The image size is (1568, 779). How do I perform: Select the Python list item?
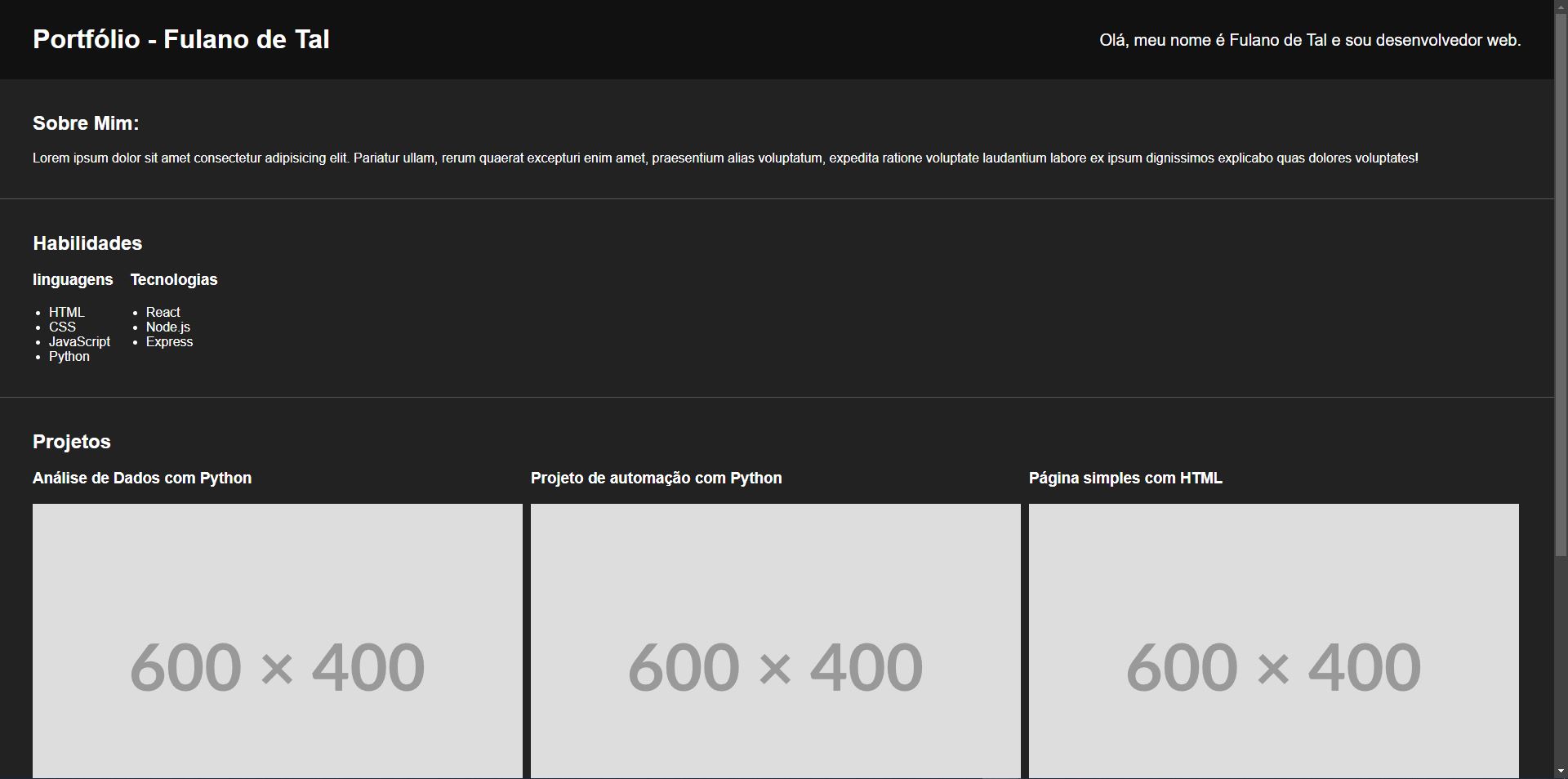69,356
